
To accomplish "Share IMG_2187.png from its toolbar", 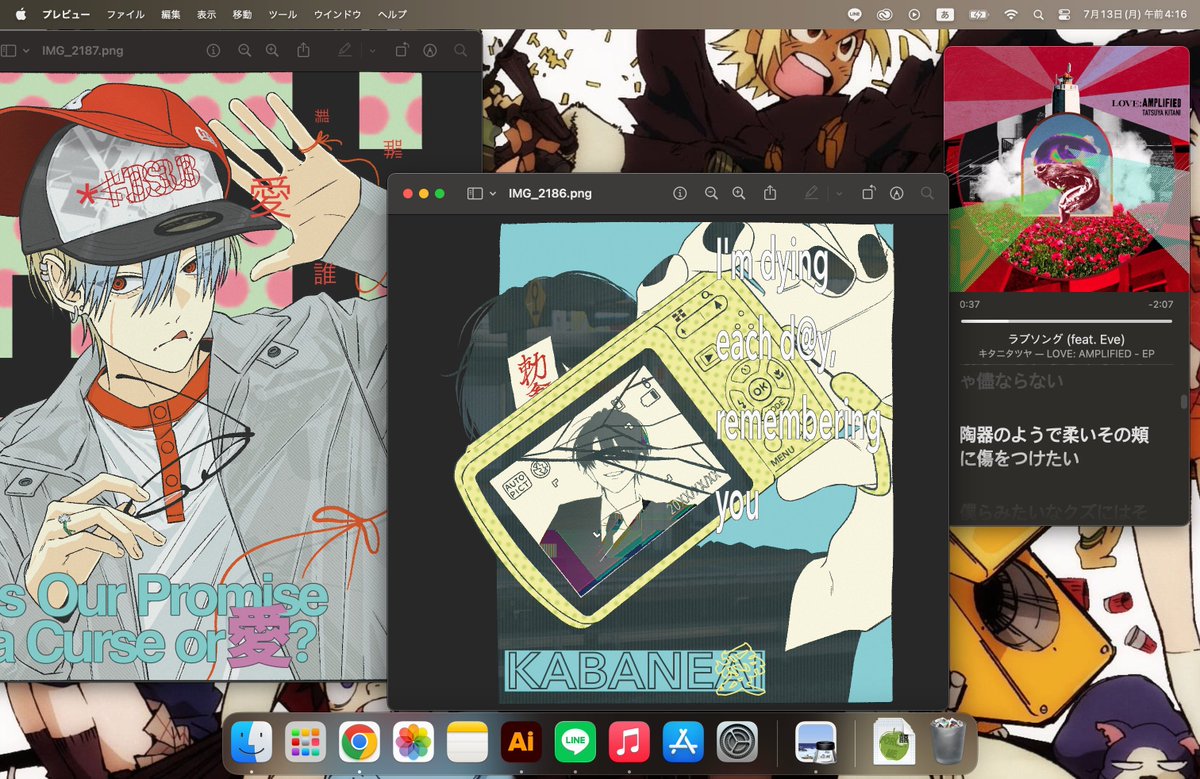I will 303,49.
